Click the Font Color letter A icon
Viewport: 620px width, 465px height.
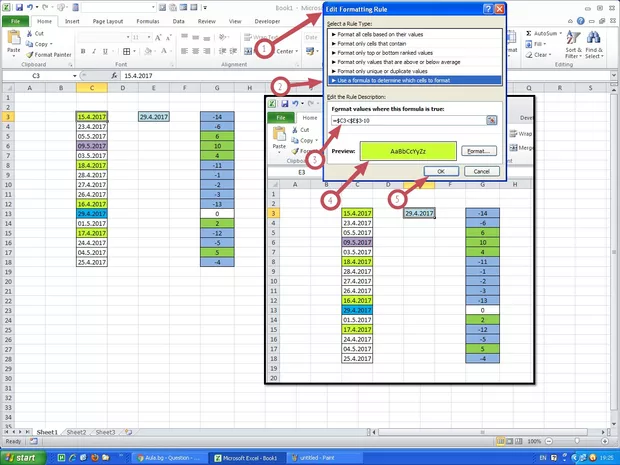click(x=164, y=51)
